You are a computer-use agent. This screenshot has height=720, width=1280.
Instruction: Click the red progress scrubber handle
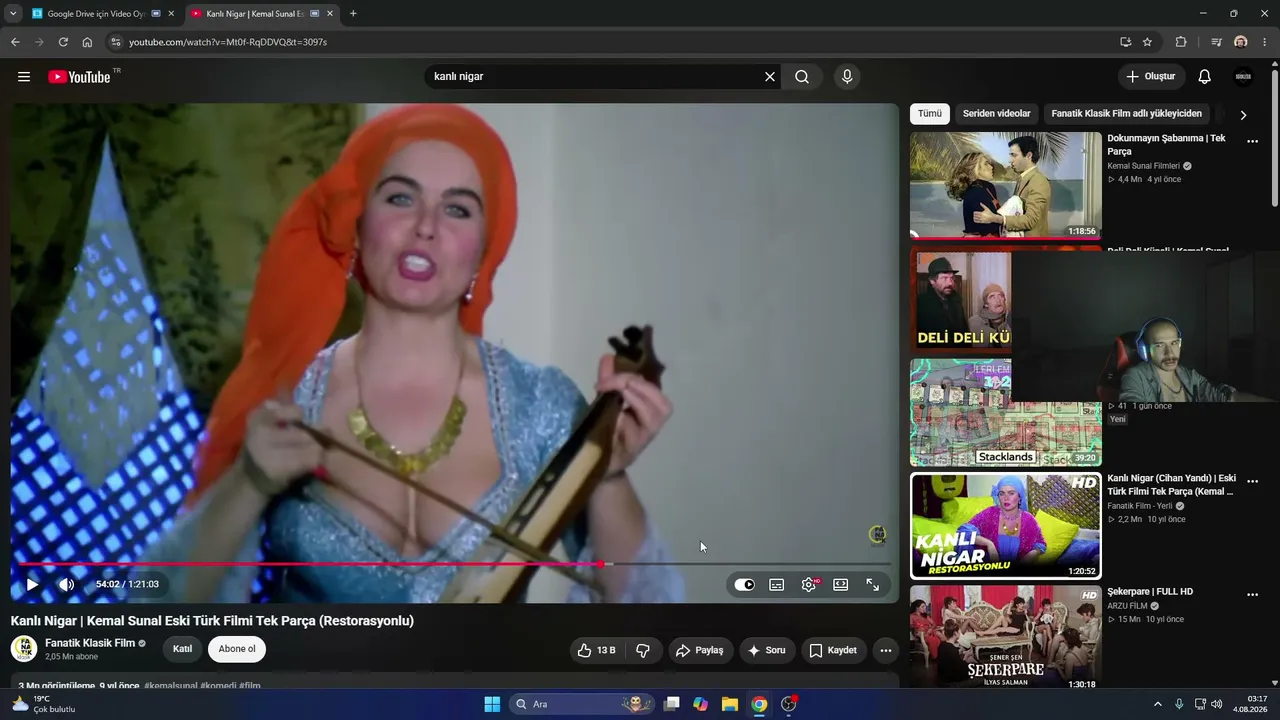click(601, 564)
